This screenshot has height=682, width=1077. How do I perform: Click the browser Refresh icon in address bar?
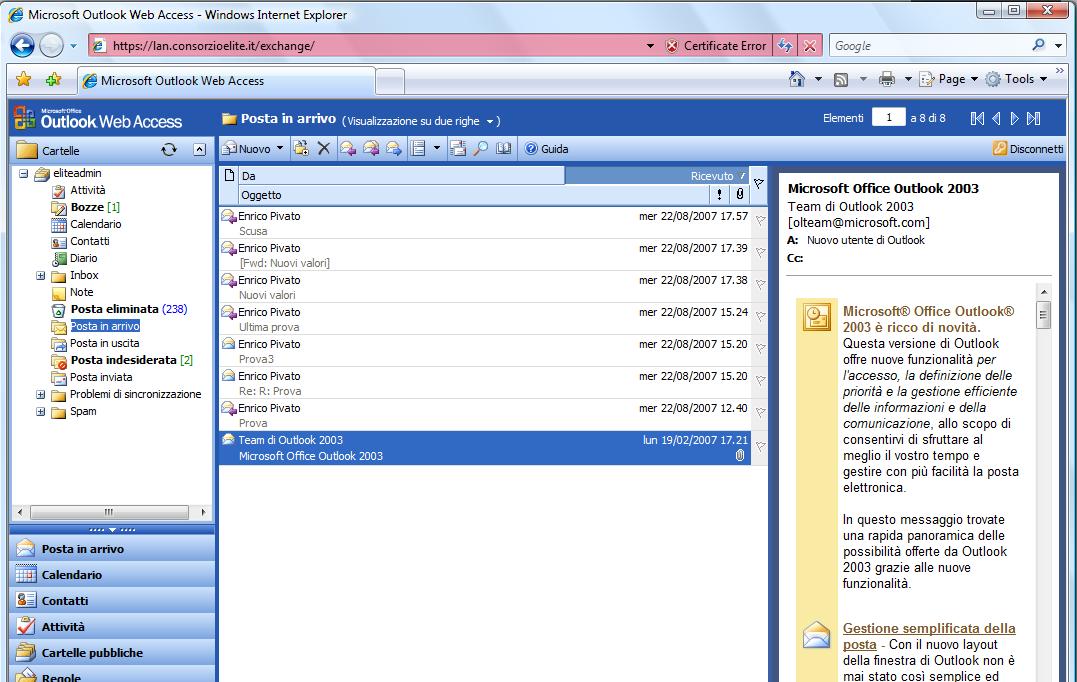coord(784,45)
